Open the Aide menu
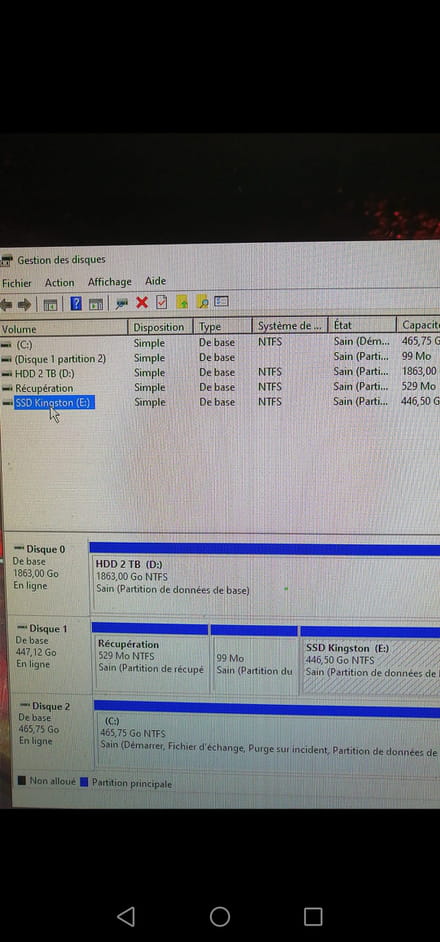The height and width of the screenshot is (942, 440). click(155, 281)
